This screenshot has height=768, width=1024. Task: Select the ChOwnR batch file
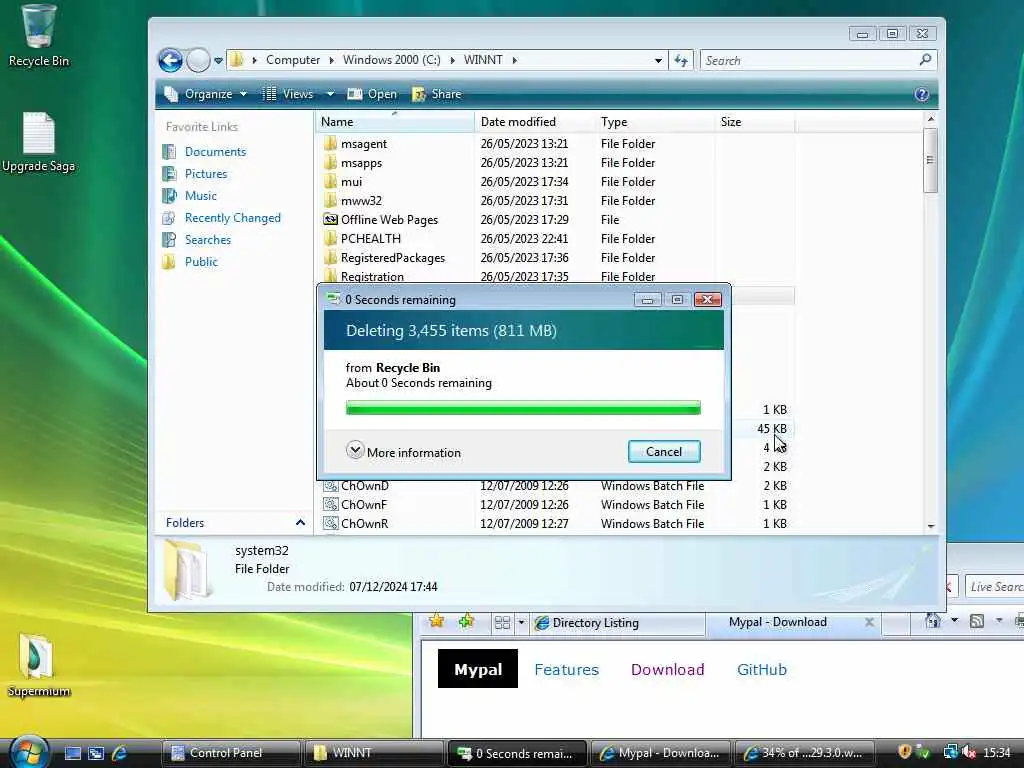pyautogui.click(x=364, y=524)
